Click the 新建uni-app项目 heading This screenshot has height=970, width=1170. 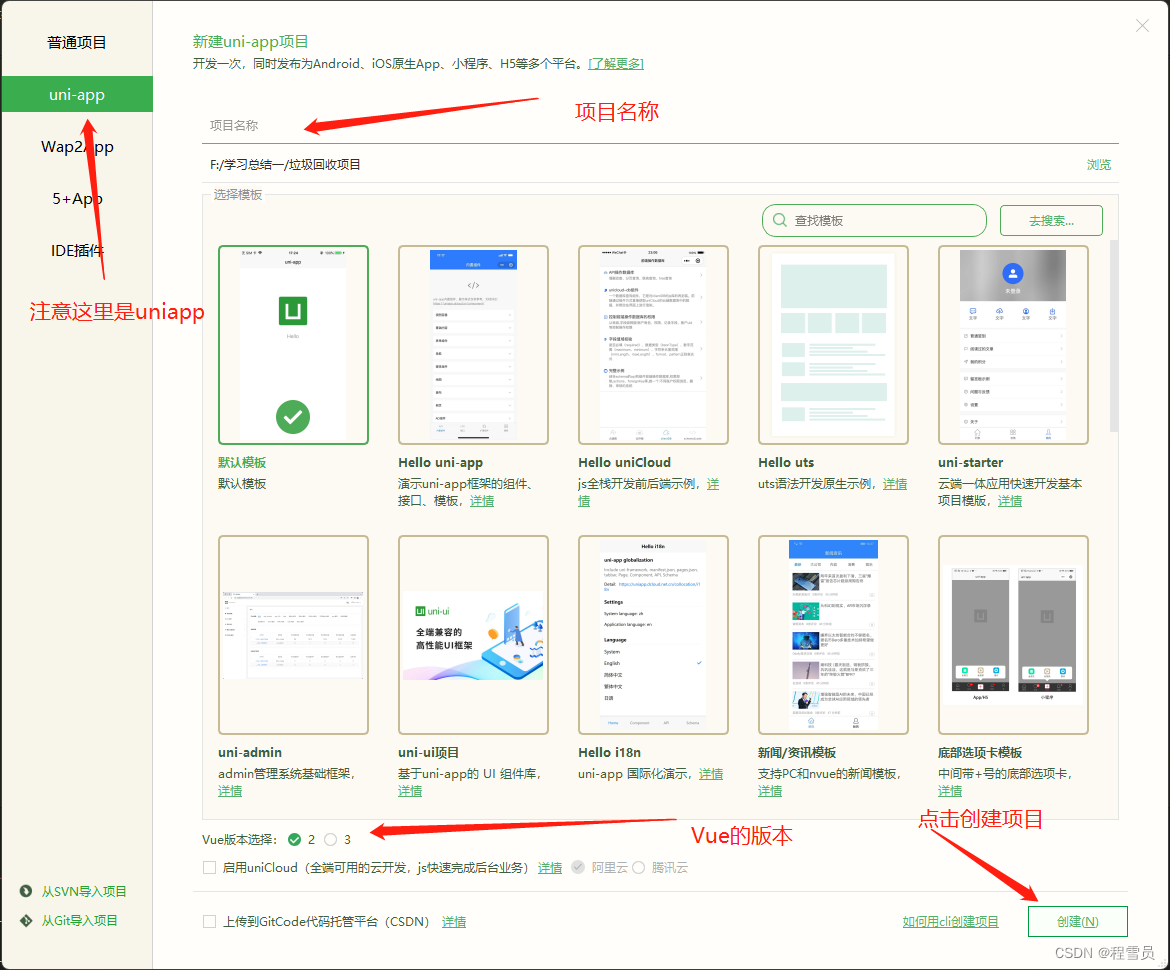click(x=250, y=42)
